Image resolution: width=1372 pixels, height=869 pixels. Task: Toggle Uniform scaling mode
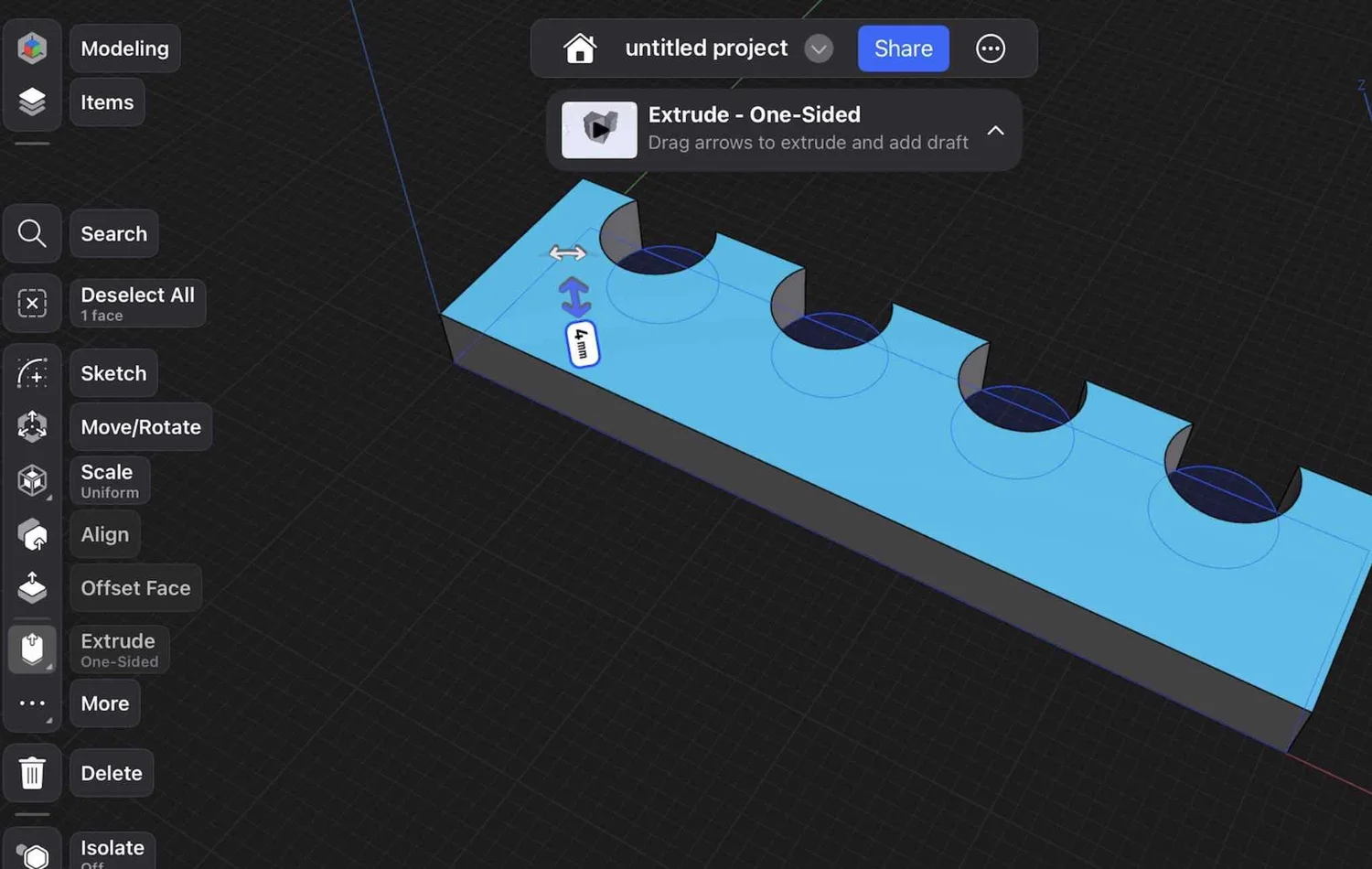[109, 480]
